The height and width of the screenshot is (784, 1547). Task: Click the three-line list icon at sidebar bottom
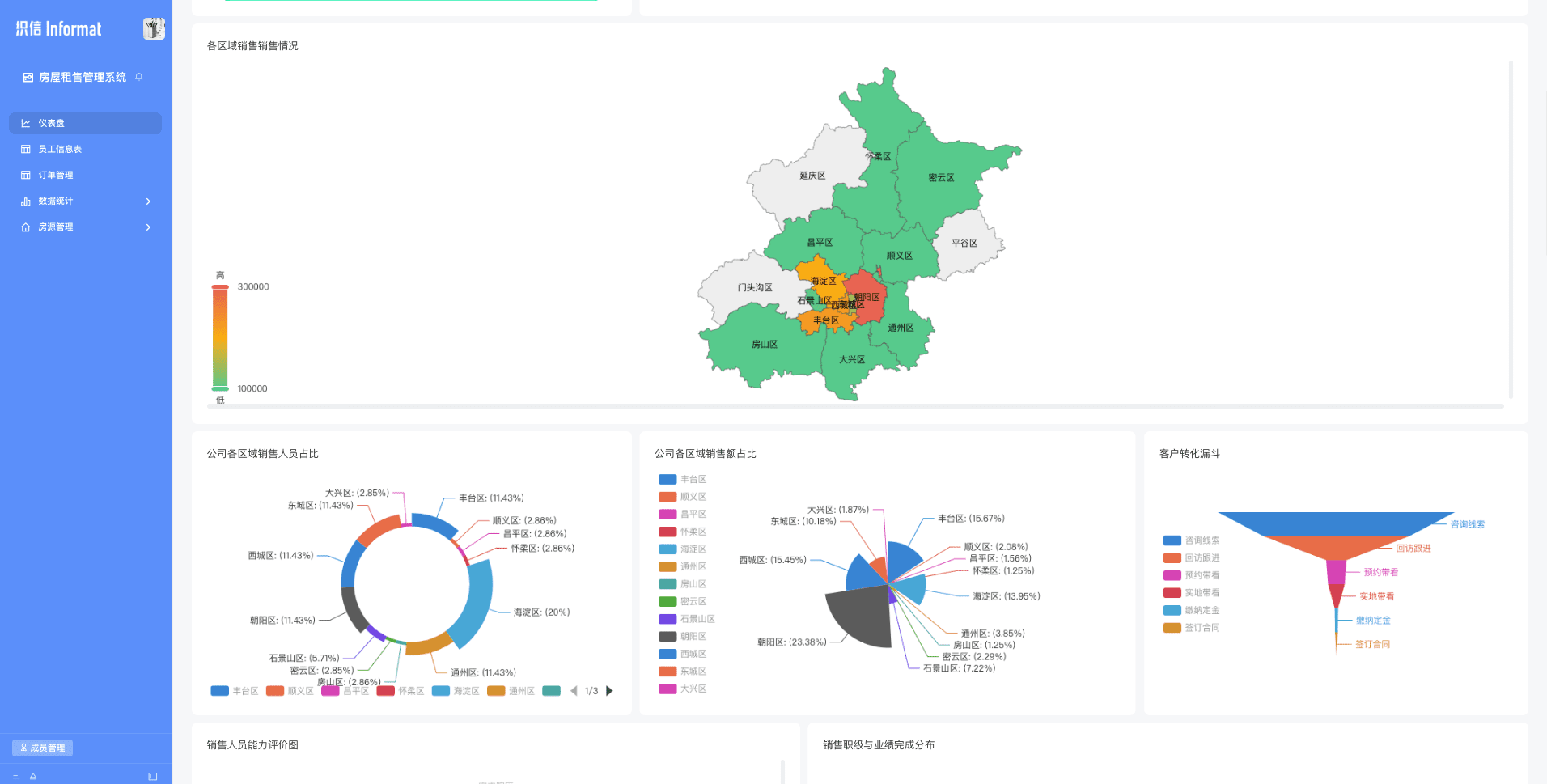tap(16, 776)
